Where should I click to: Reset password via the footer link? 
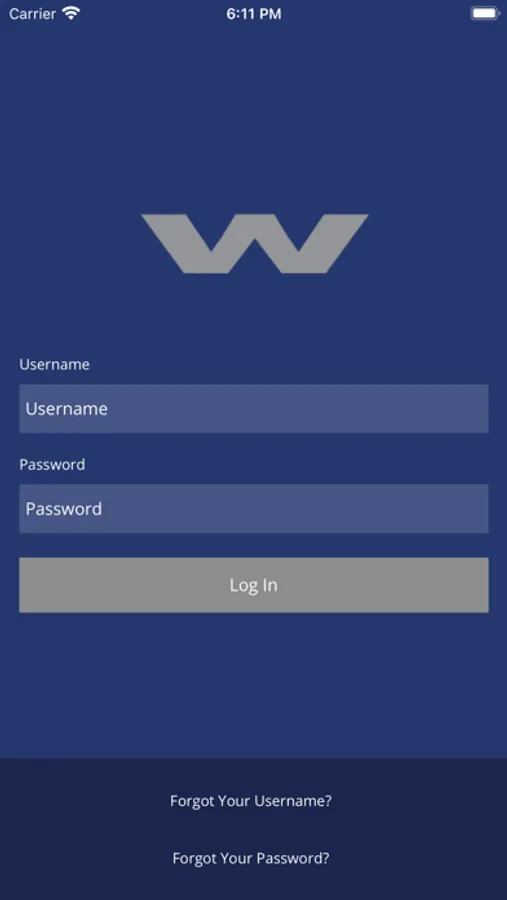251,858
